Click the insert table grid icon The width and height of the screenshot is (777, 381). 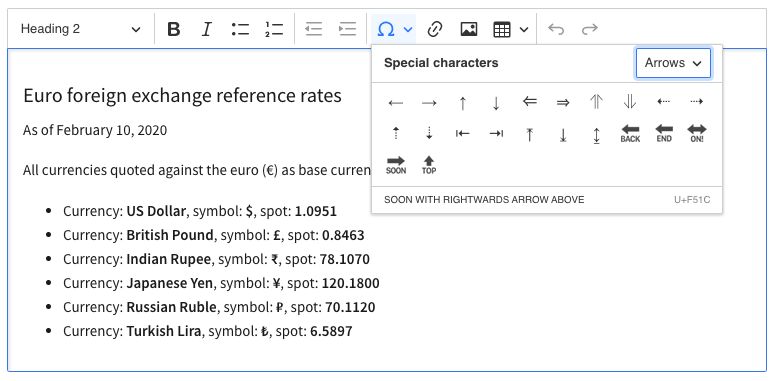pyautogui.click(x=501, y=29)
